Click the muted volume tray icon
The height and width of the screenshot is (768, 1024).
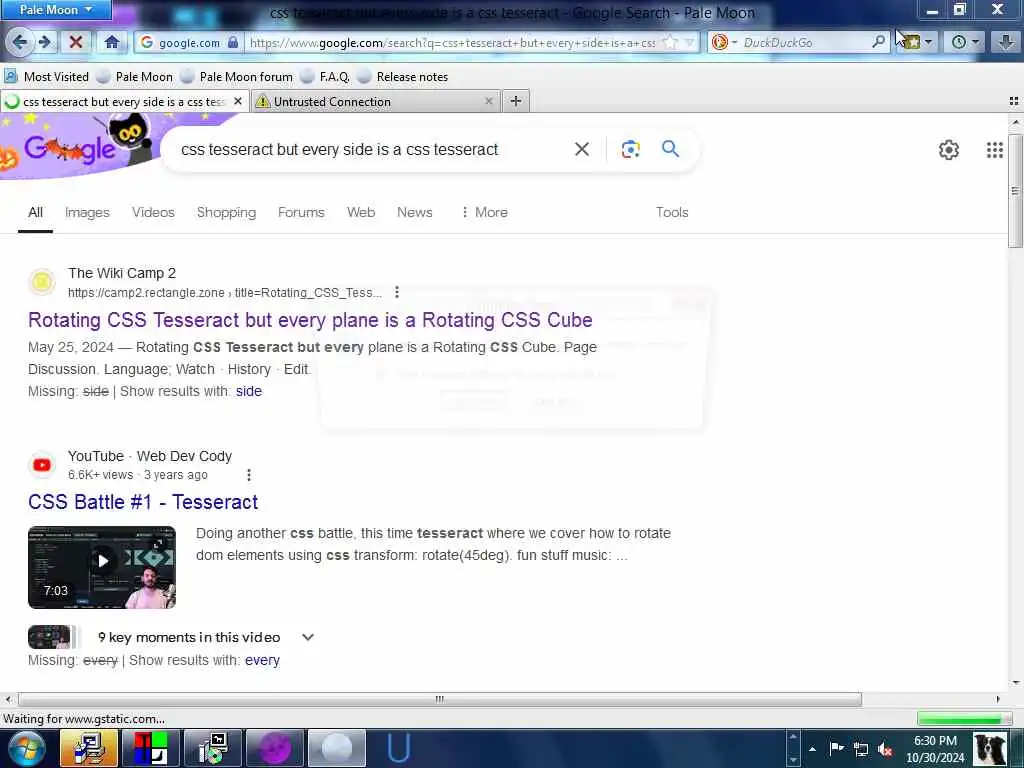coord(886,749)
